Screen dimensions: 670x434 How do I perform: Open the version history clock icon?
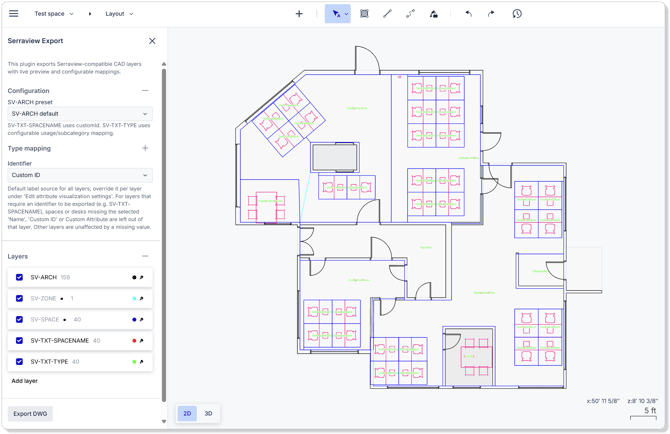click(517, 14)
